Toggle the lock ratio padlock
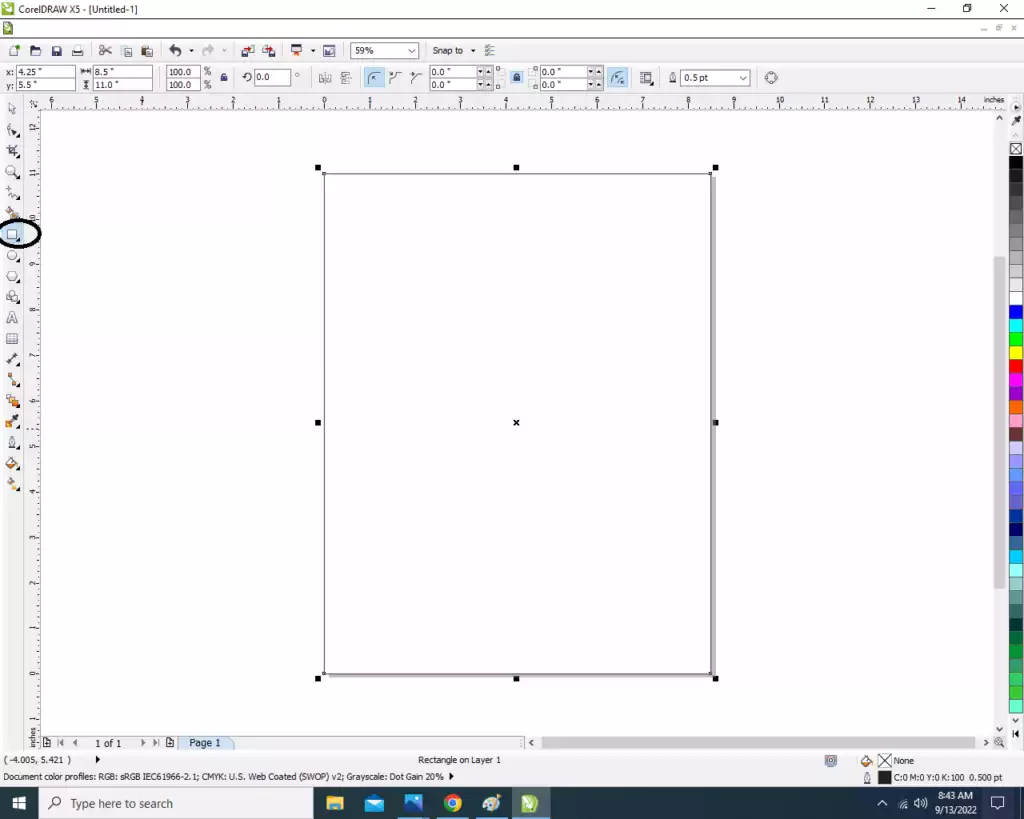 click(x=223, y=78)
